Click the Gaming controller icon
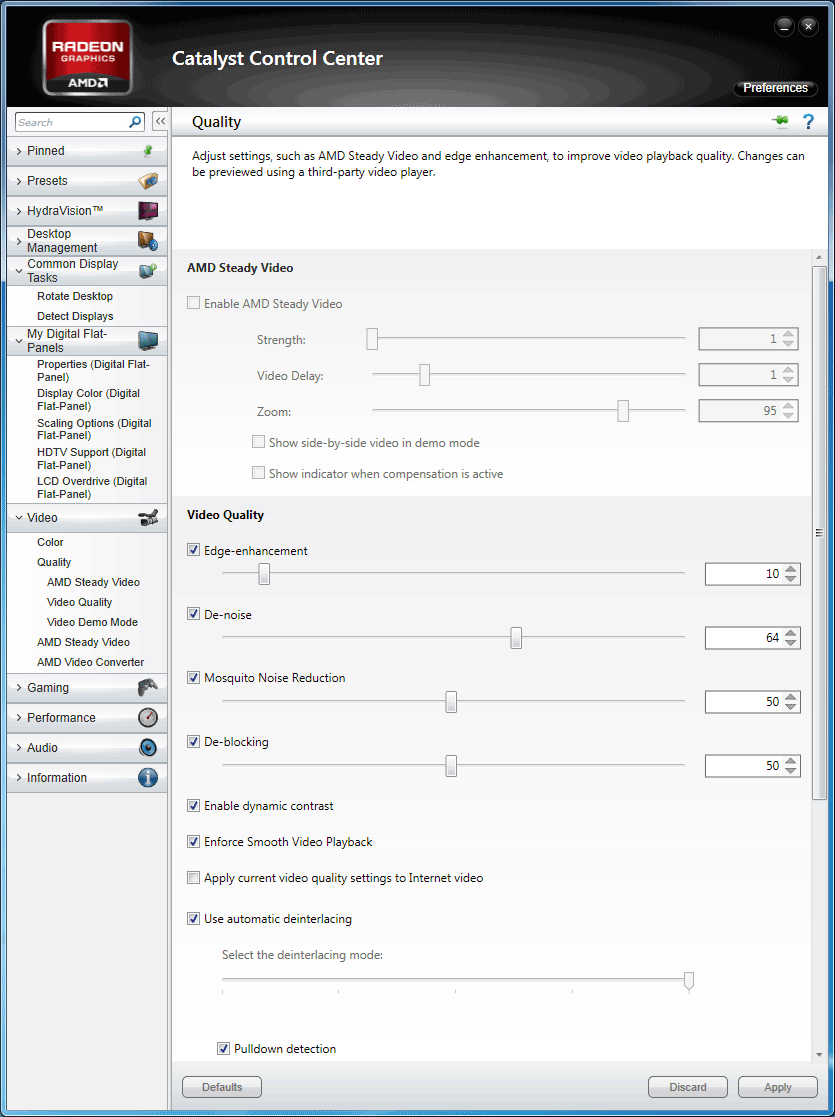835x1117 pixels. point(148,687)
